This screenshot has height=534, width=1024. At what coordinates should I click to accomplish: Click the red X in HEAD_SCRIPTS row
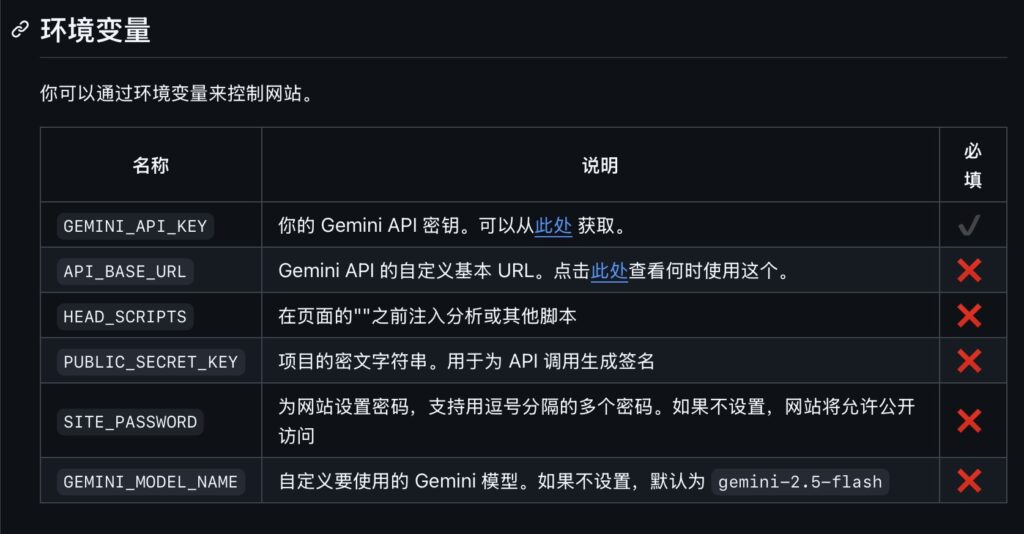(969, 315)
